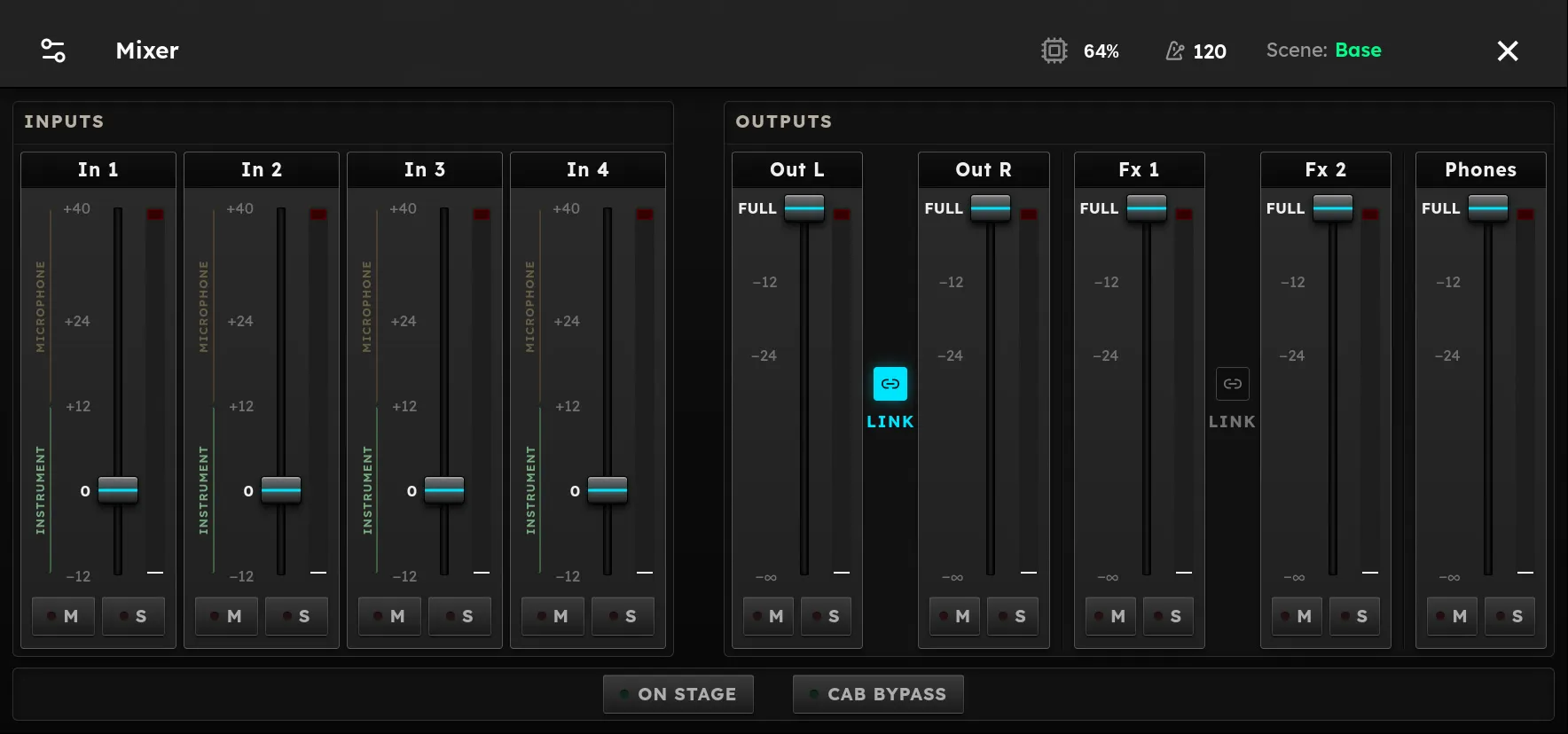Click the Phones fader handle
This screenshot has width=1568, height=734.
tap(1488, 208)
